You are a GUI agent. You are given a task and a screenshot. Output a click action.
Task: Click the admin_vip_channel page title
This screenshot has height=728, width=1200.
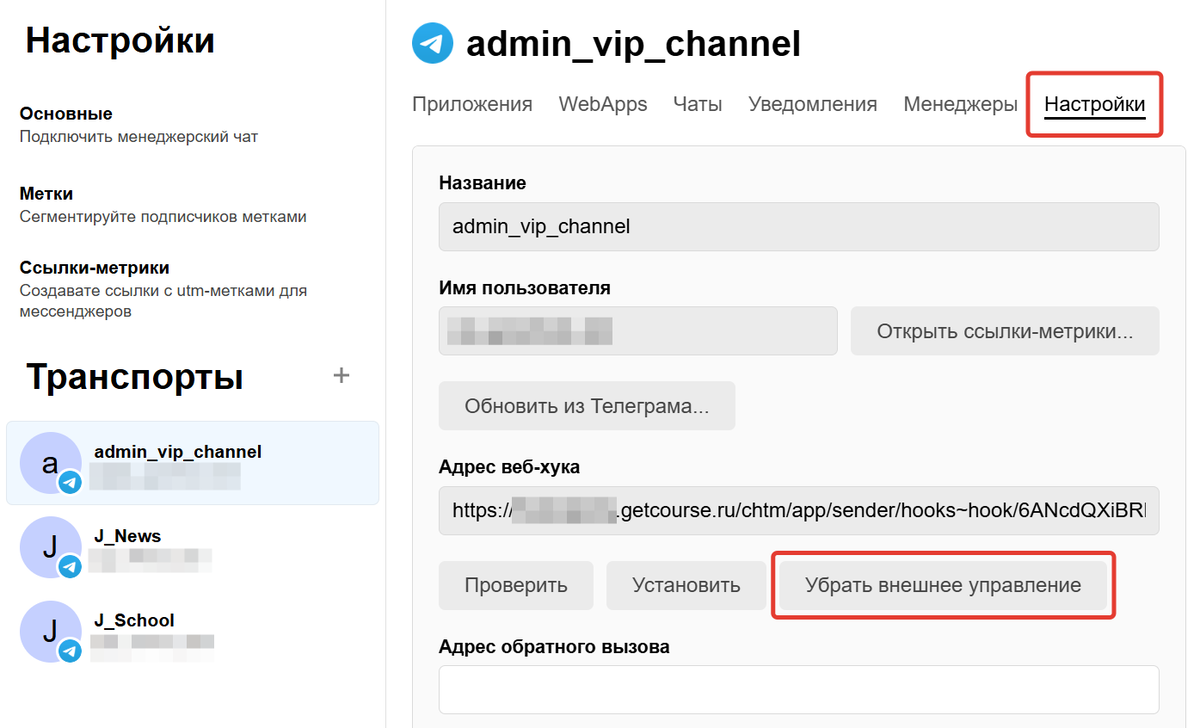[634, 44]
